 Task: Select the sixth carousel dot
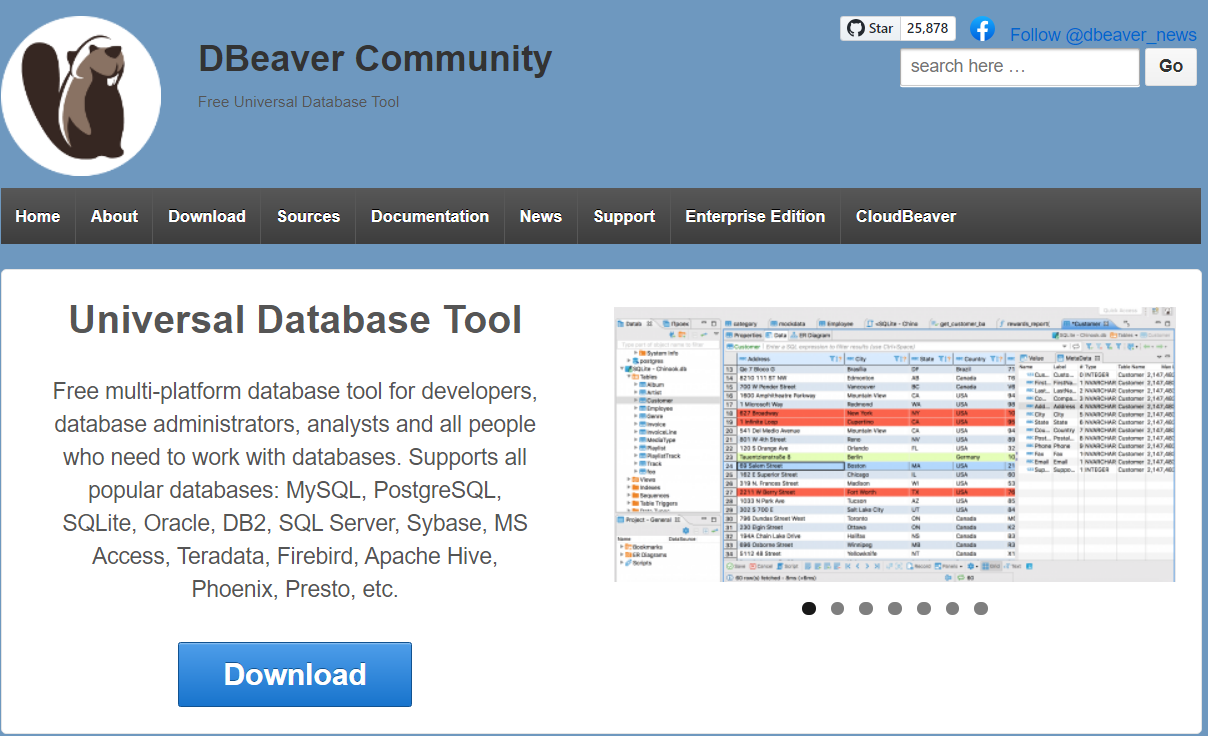point(952,608)
